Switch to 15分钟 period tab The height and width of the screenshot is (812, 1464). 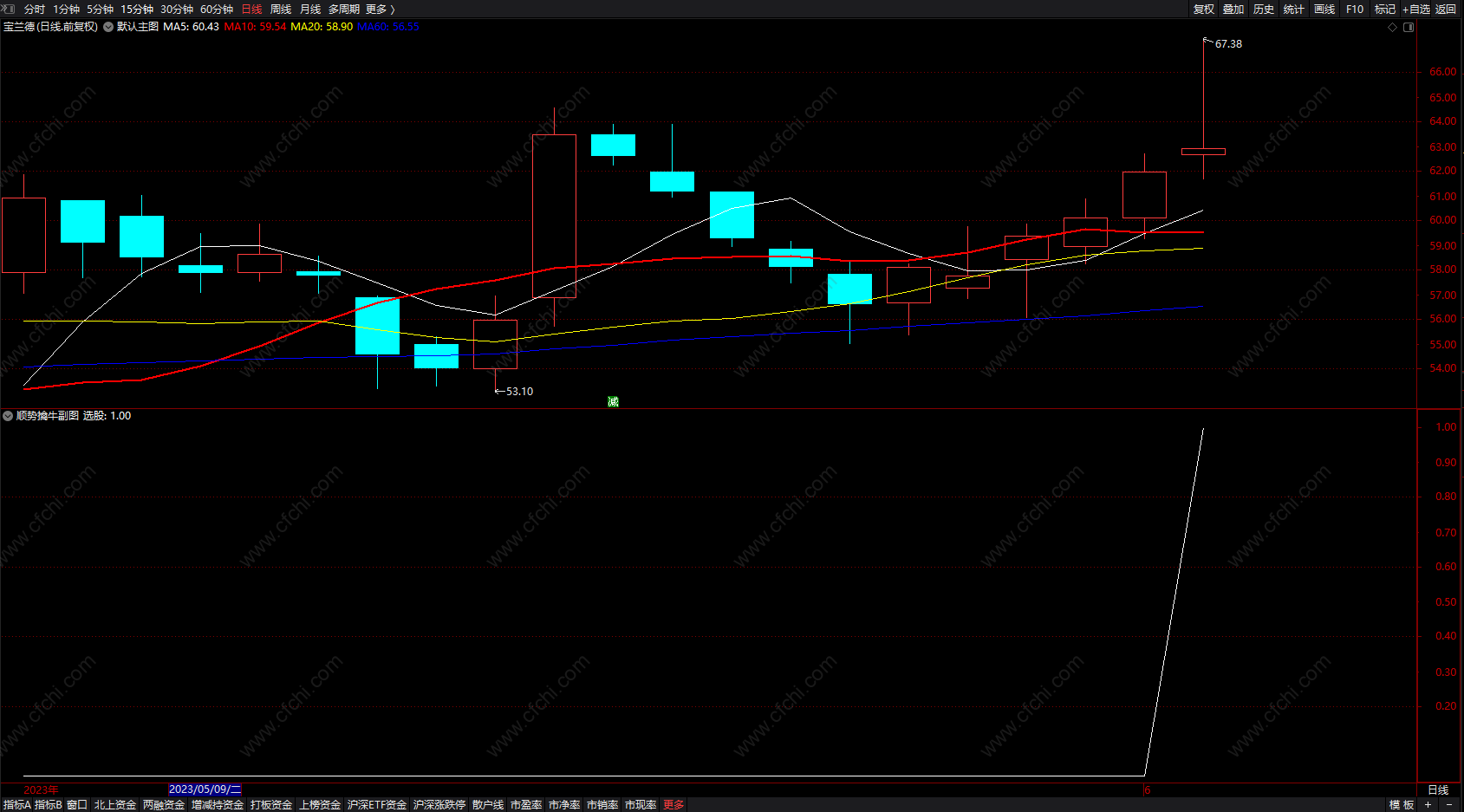[x=137, y=9]
